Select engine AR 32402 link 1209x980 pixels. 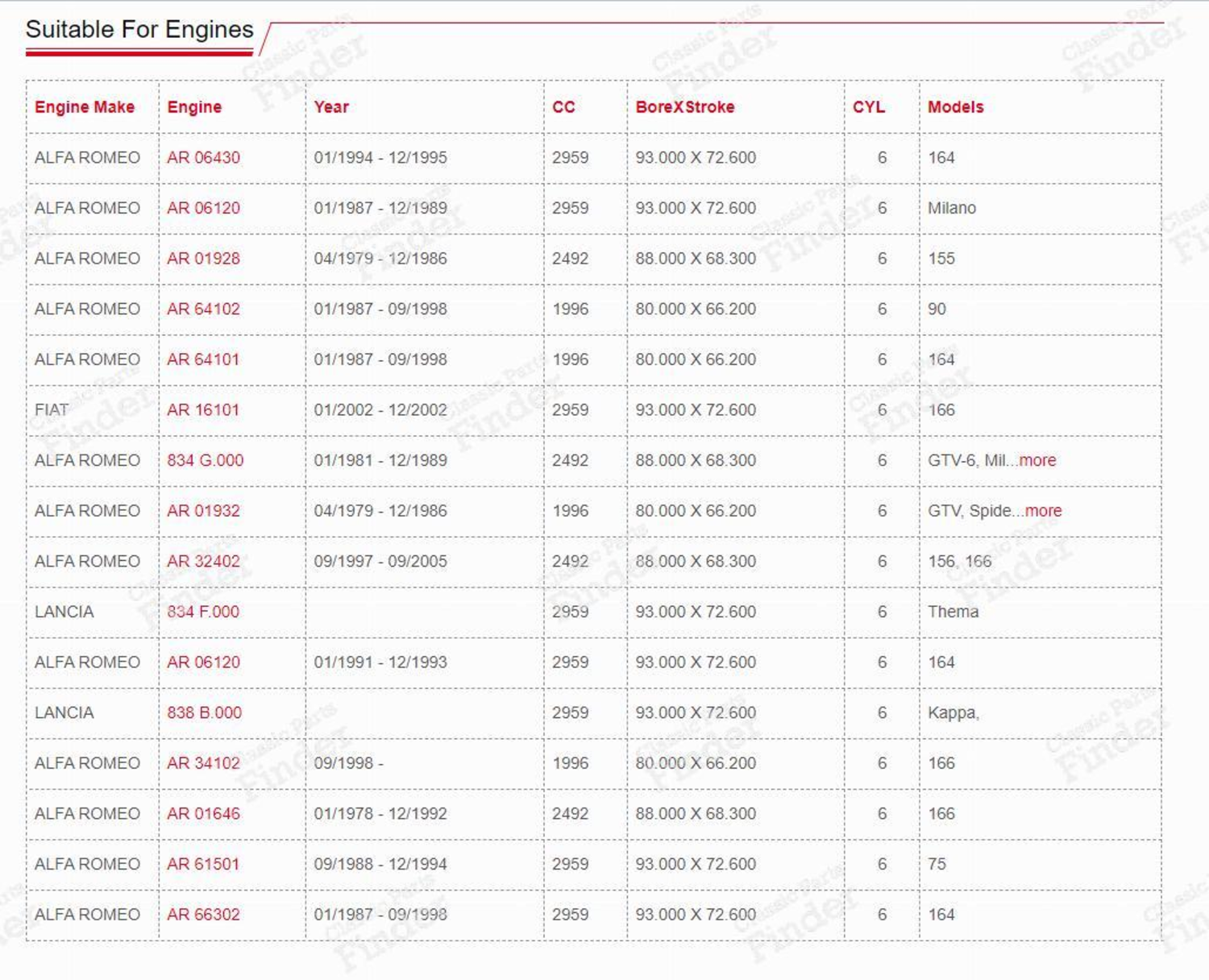click(x=203, y=562)
